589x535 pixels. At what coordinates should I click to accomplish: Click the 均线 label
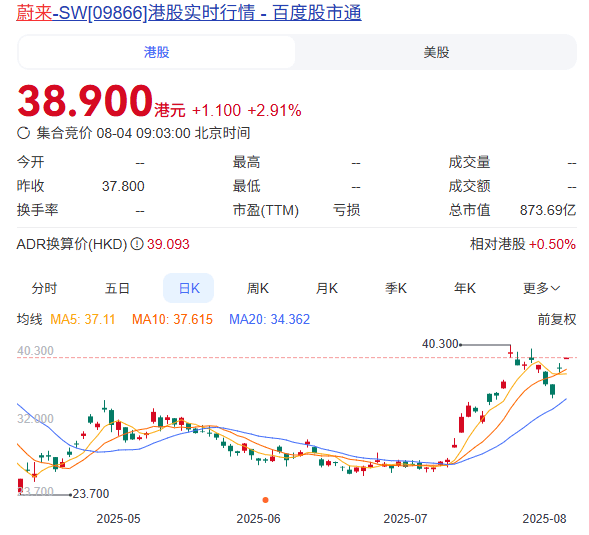[30, 319]
